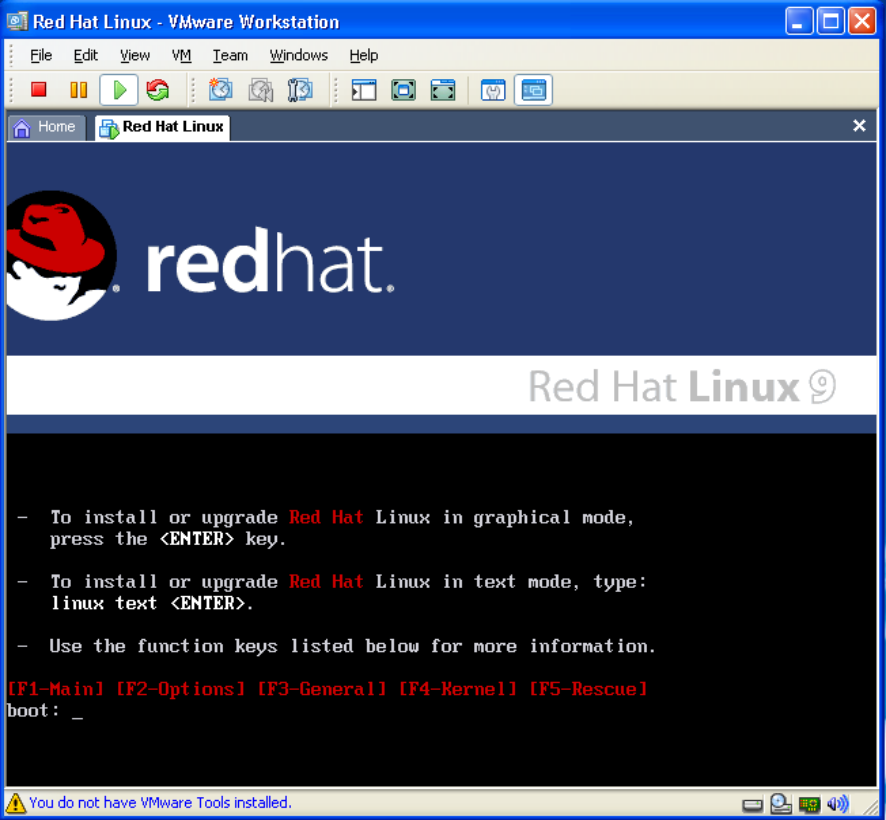Close the Red Hat Linux tab
Viewport: 886px width, 820px height.
(x=859, y=126)
